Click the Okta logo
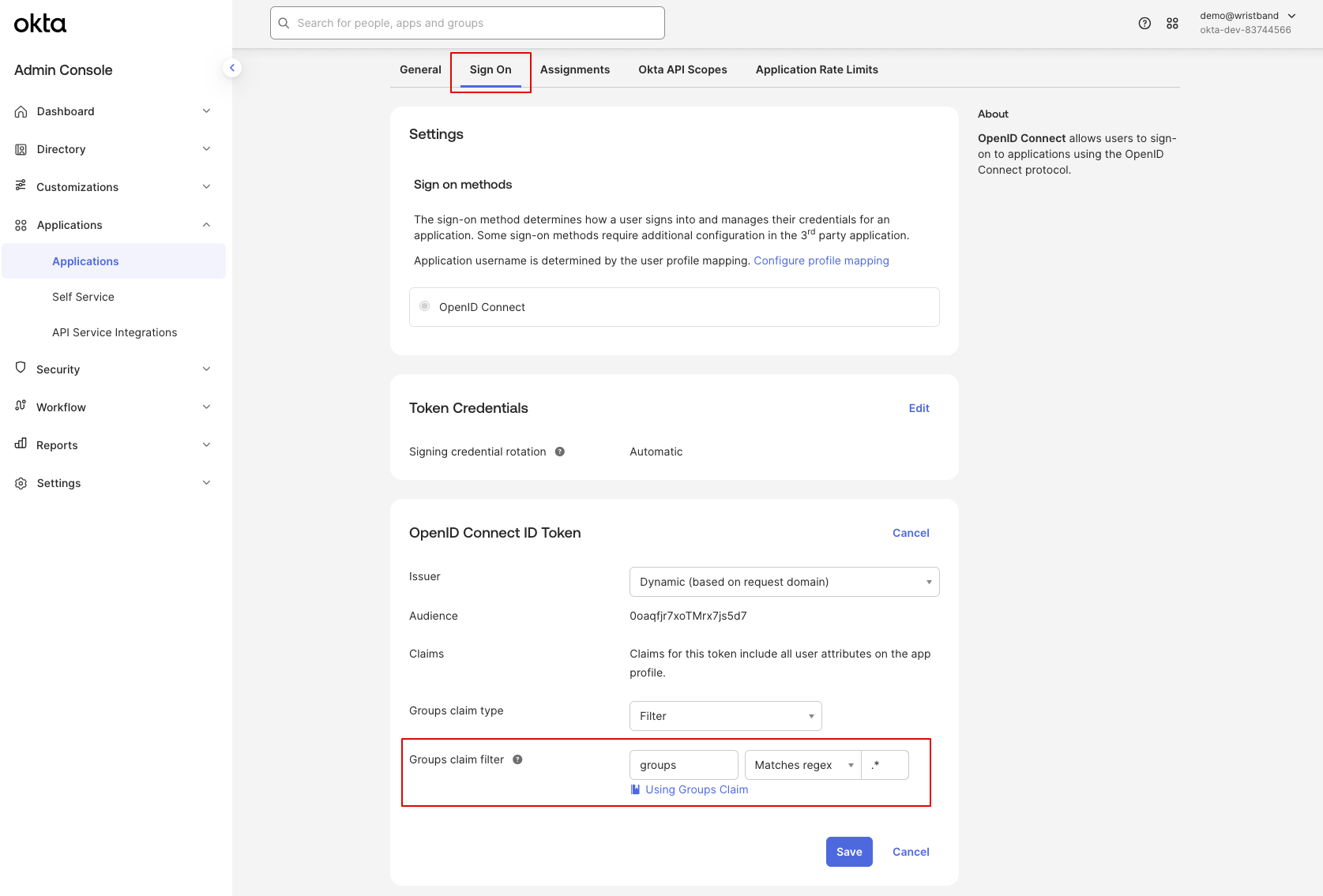 40,24
